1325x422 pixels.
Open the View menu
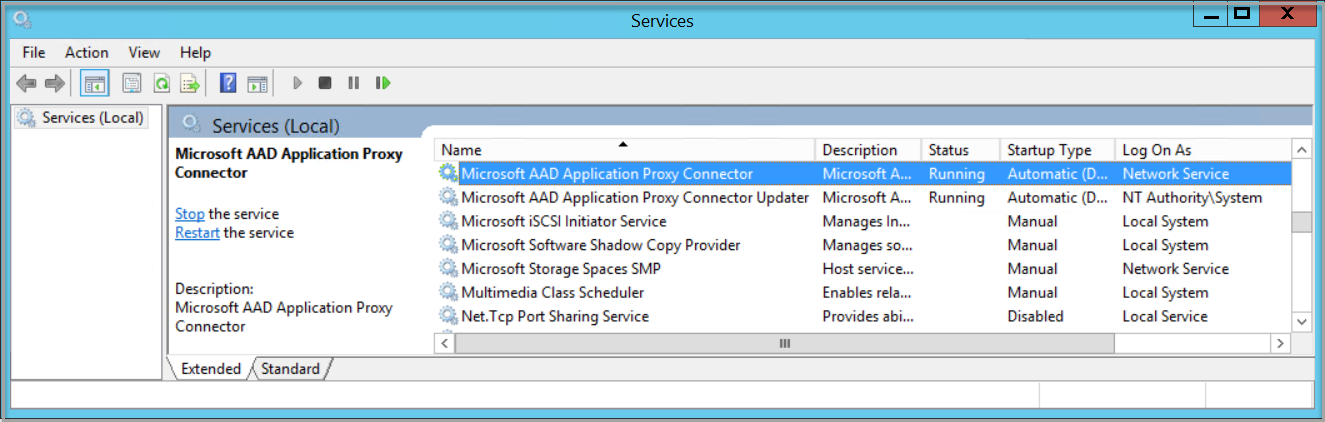click(x=144, y=52)
